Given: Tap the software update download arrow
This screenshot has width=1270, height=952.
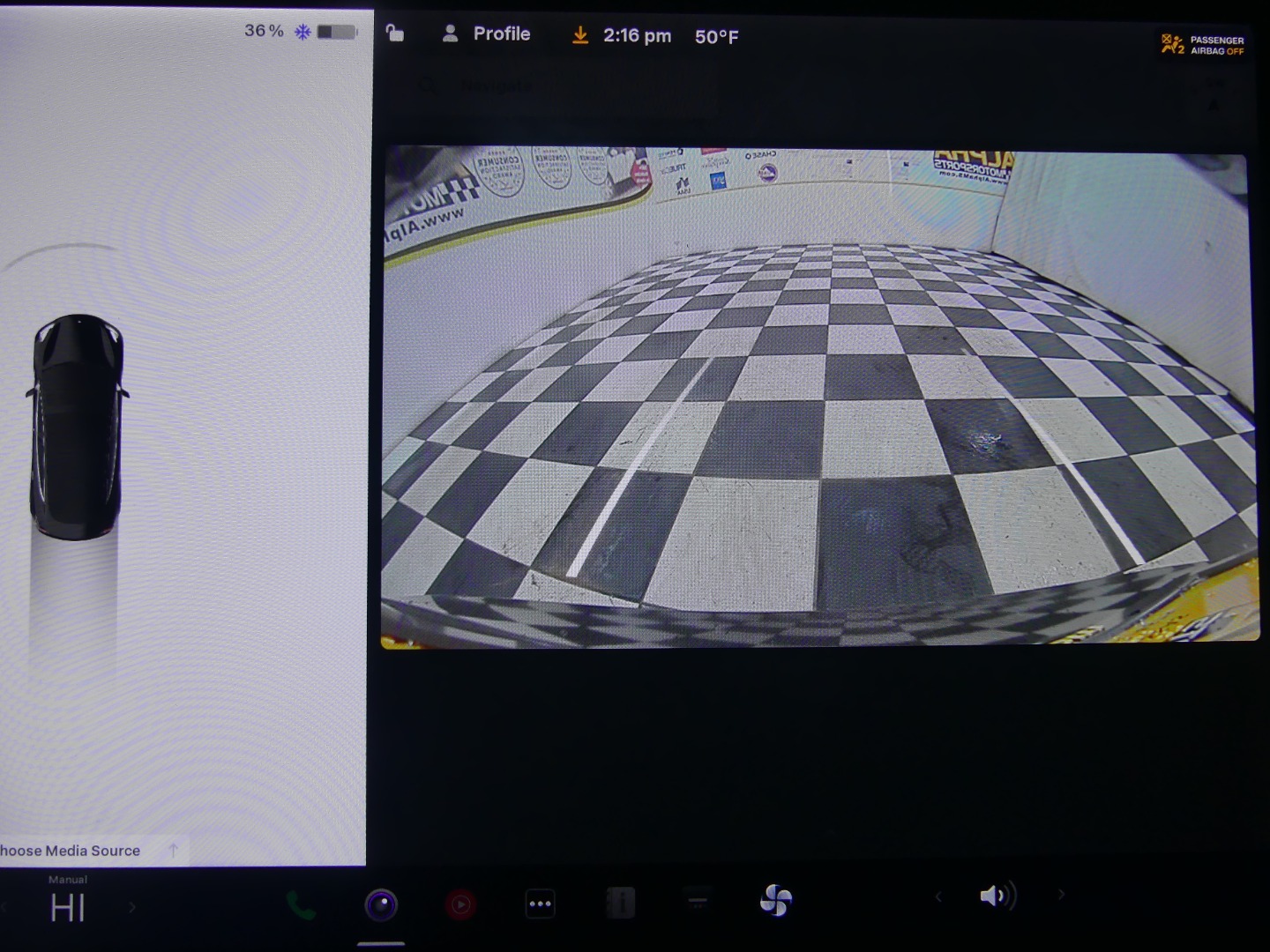Looking at the screenshot, I should [x=580, y=35].
